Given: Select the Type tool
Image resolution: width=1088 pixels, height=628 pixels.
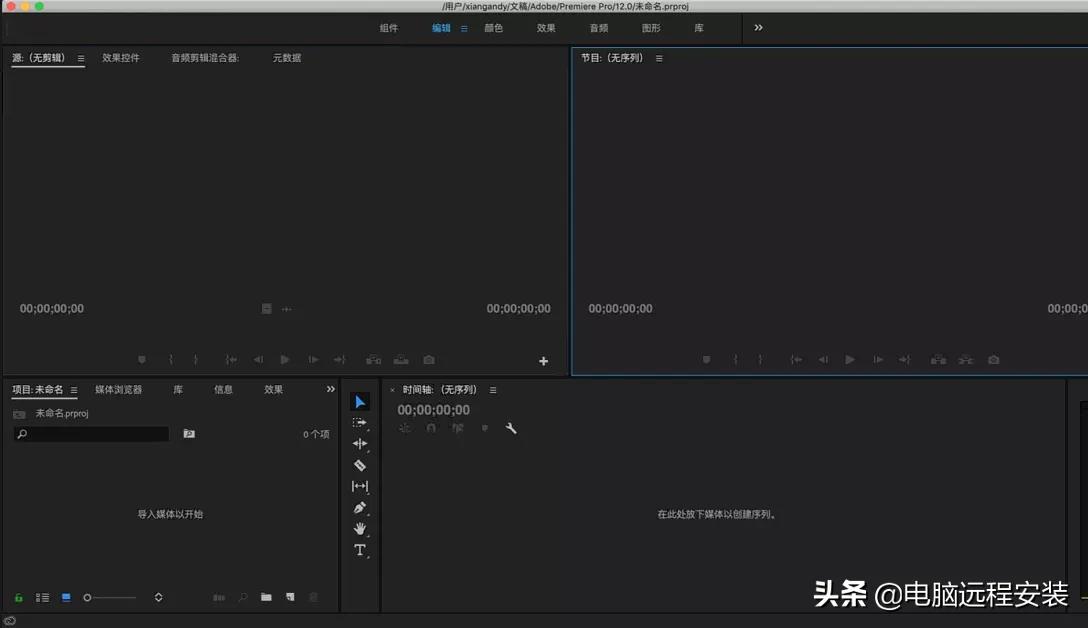Looking at the screenshot, I should pos(360,551).
